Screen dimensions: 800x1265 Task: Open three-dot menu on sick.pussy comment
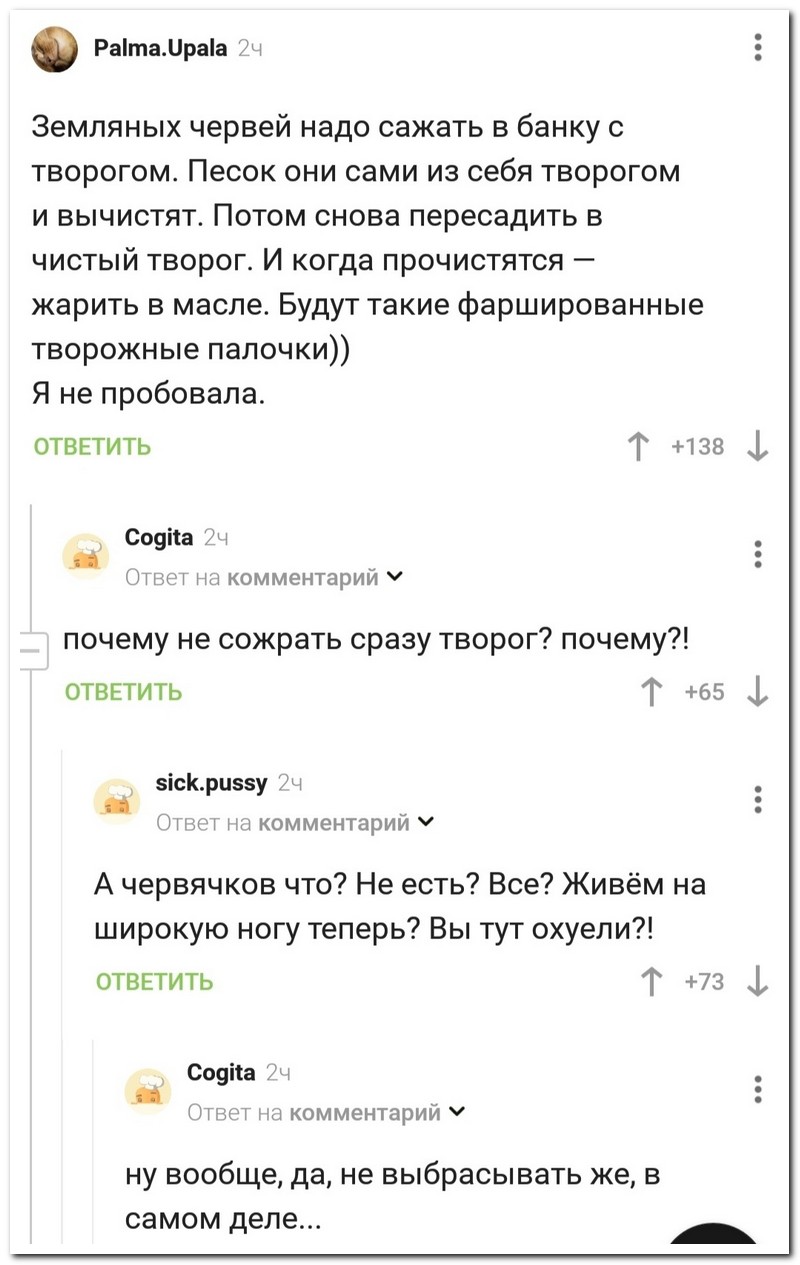pos(758,799)
